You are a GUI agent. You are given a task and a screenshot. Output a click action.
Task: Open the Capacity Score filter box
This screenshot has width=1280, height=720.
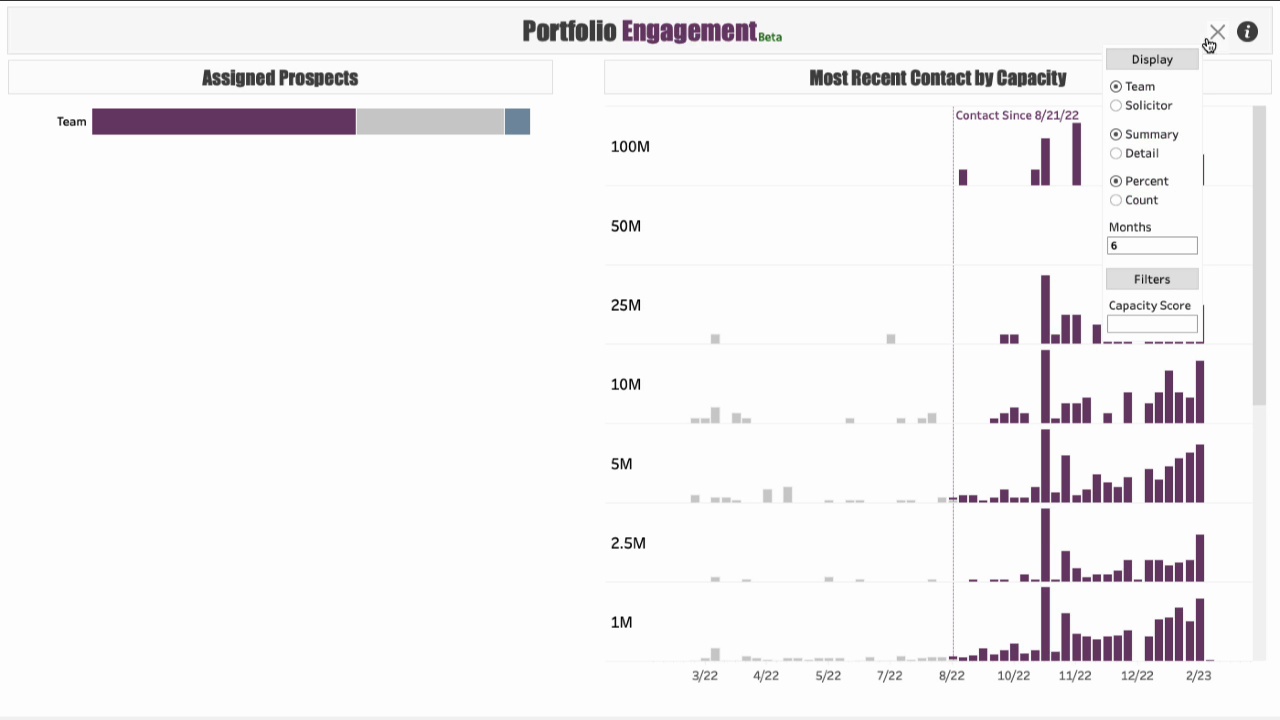(1152, 324)
